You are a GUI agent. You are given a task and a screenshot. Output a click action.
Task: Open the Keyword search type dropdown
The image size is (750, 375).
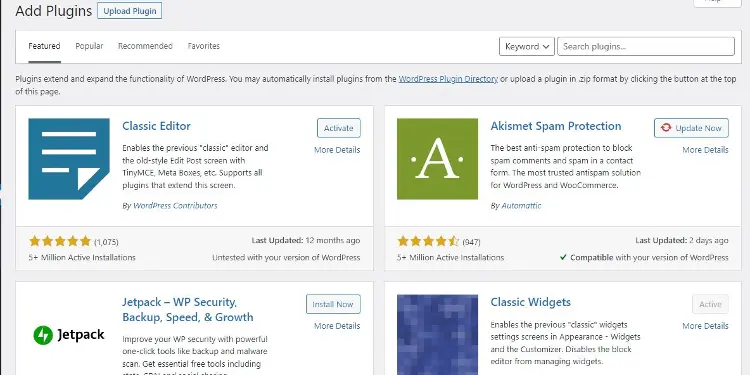pos(527,46)
